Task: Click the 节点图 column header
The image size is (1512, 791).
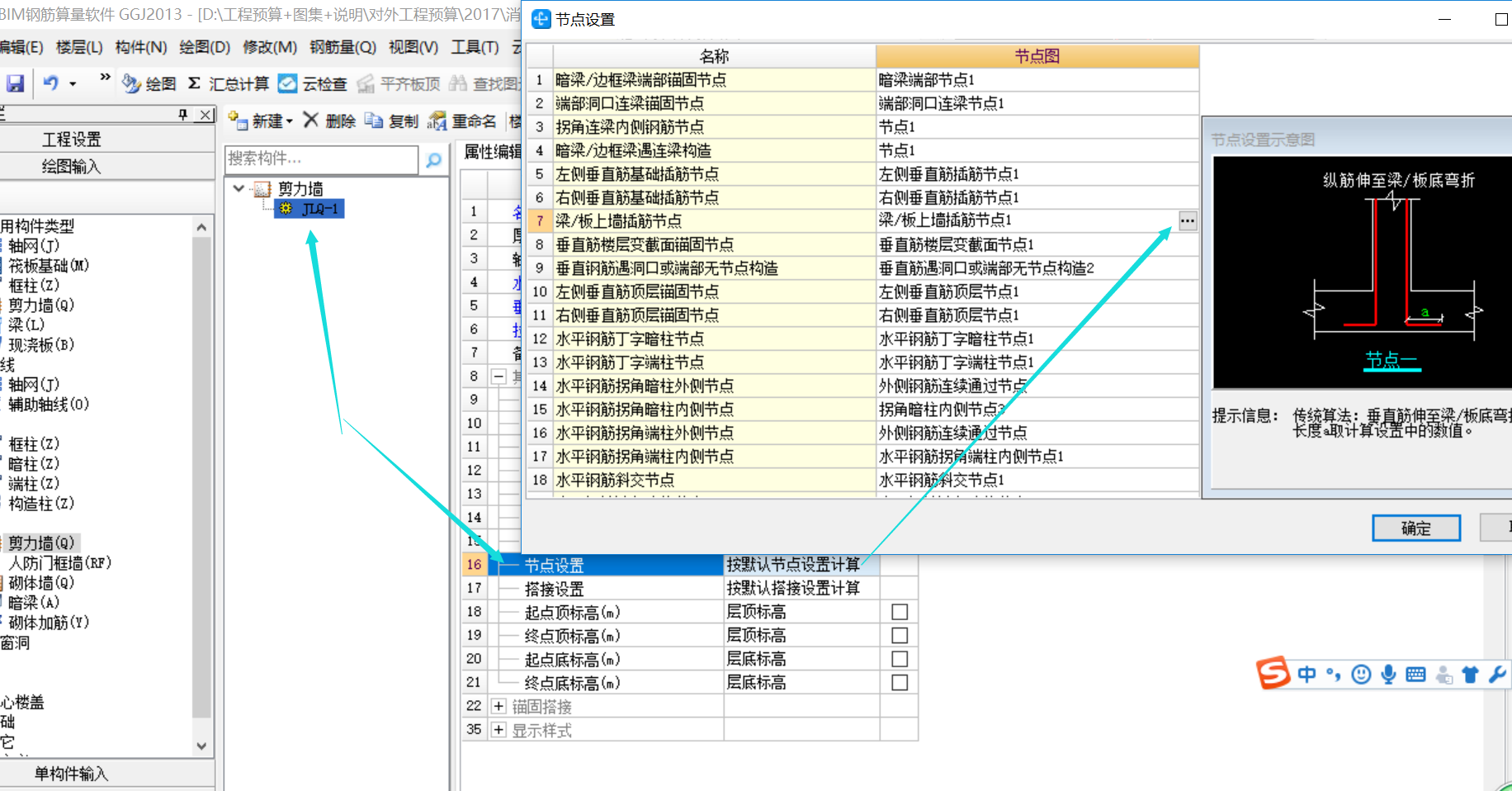Action: coord(1037,56)
